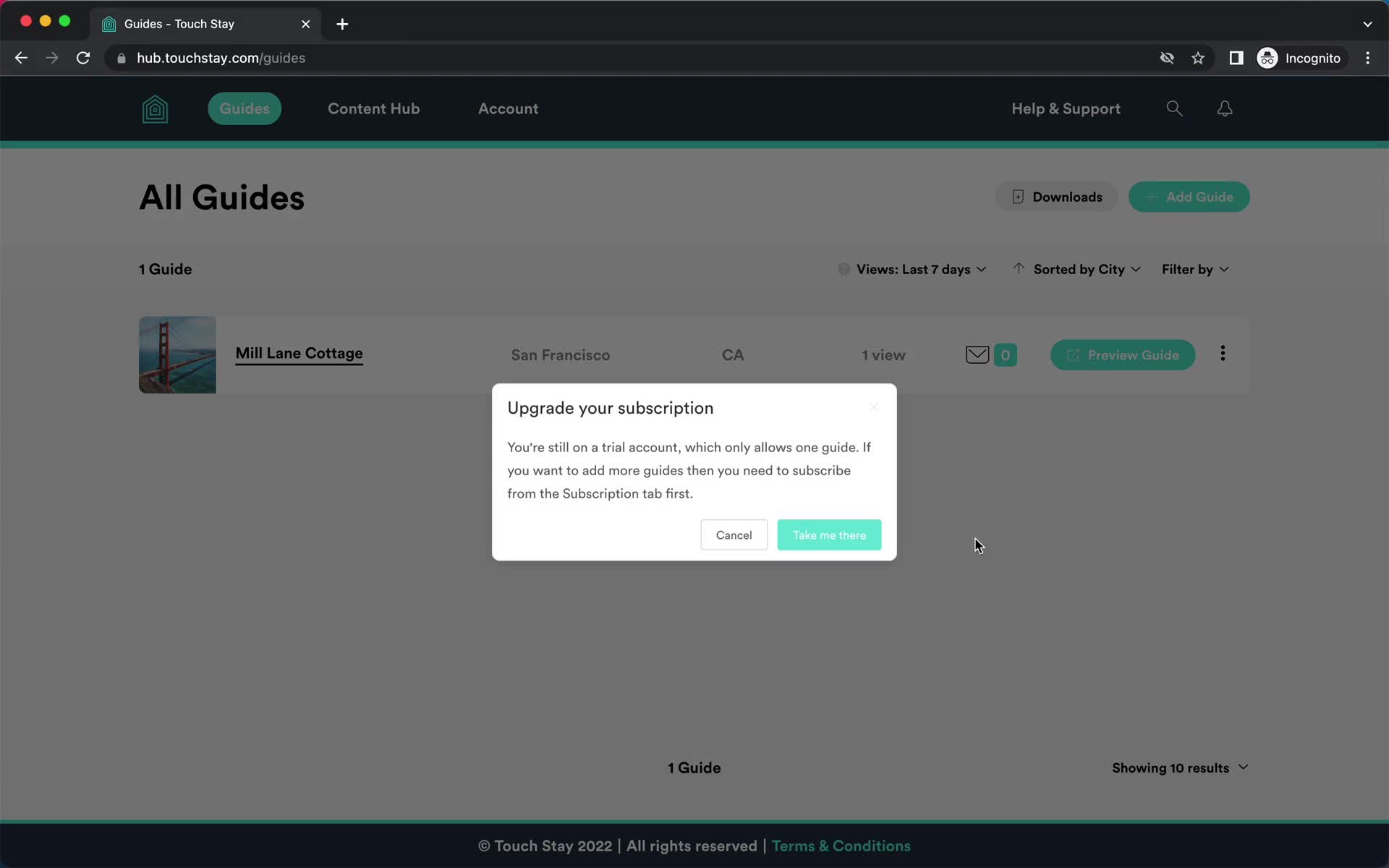The width and height of the screenshot is (1389, 868).
Task: Open the Account tab
Action: 508,109
